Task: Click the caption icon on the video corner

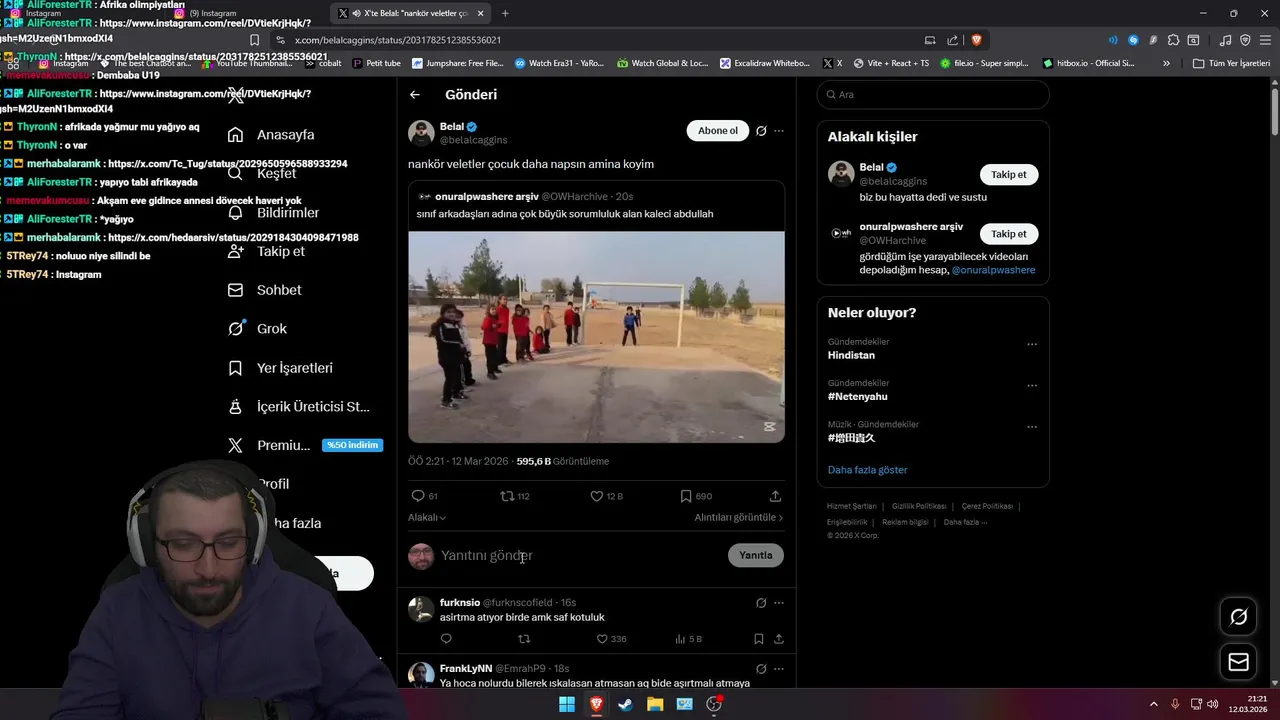Action: click(x=769, y=427)
